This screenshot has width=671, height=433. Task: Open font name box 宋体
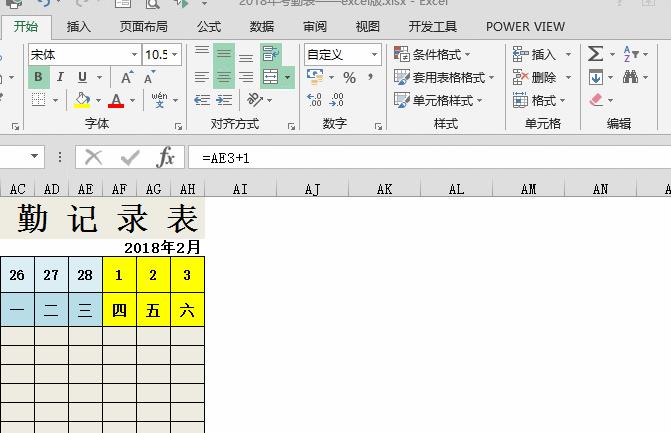click(85, 55)
